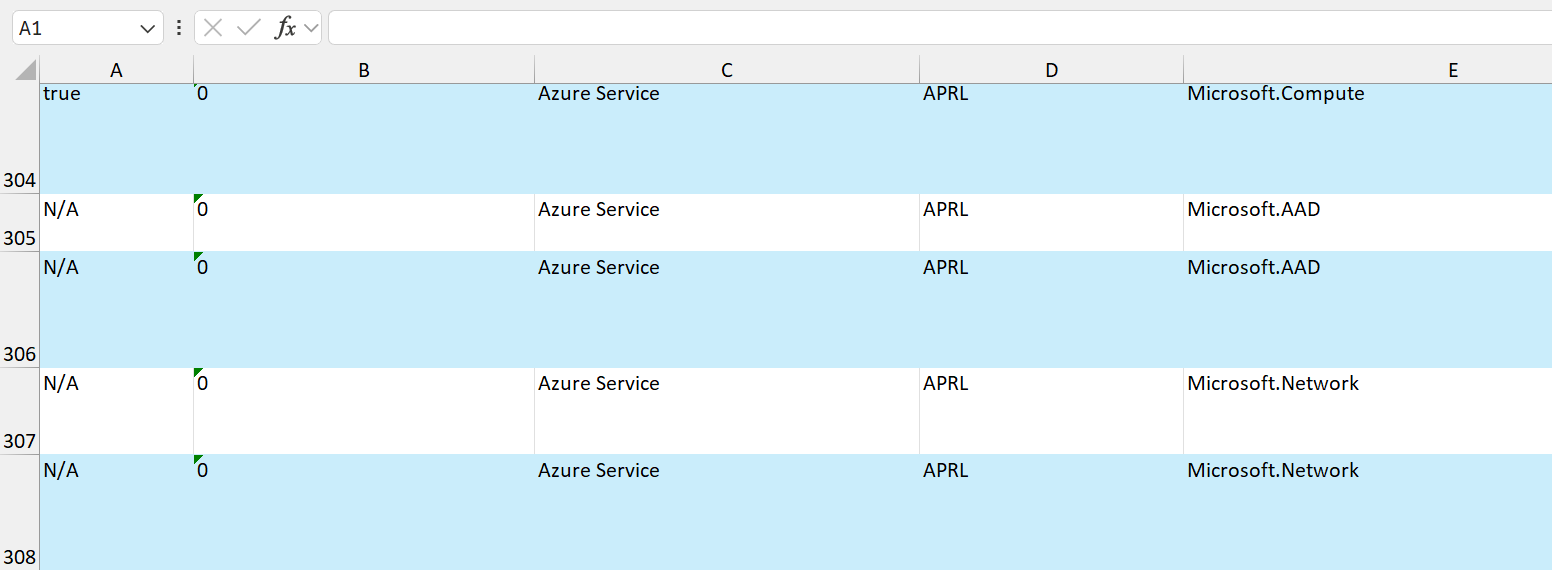
Task: Expand the chevron next to the fx button
Action: click(x=311, y=28)
